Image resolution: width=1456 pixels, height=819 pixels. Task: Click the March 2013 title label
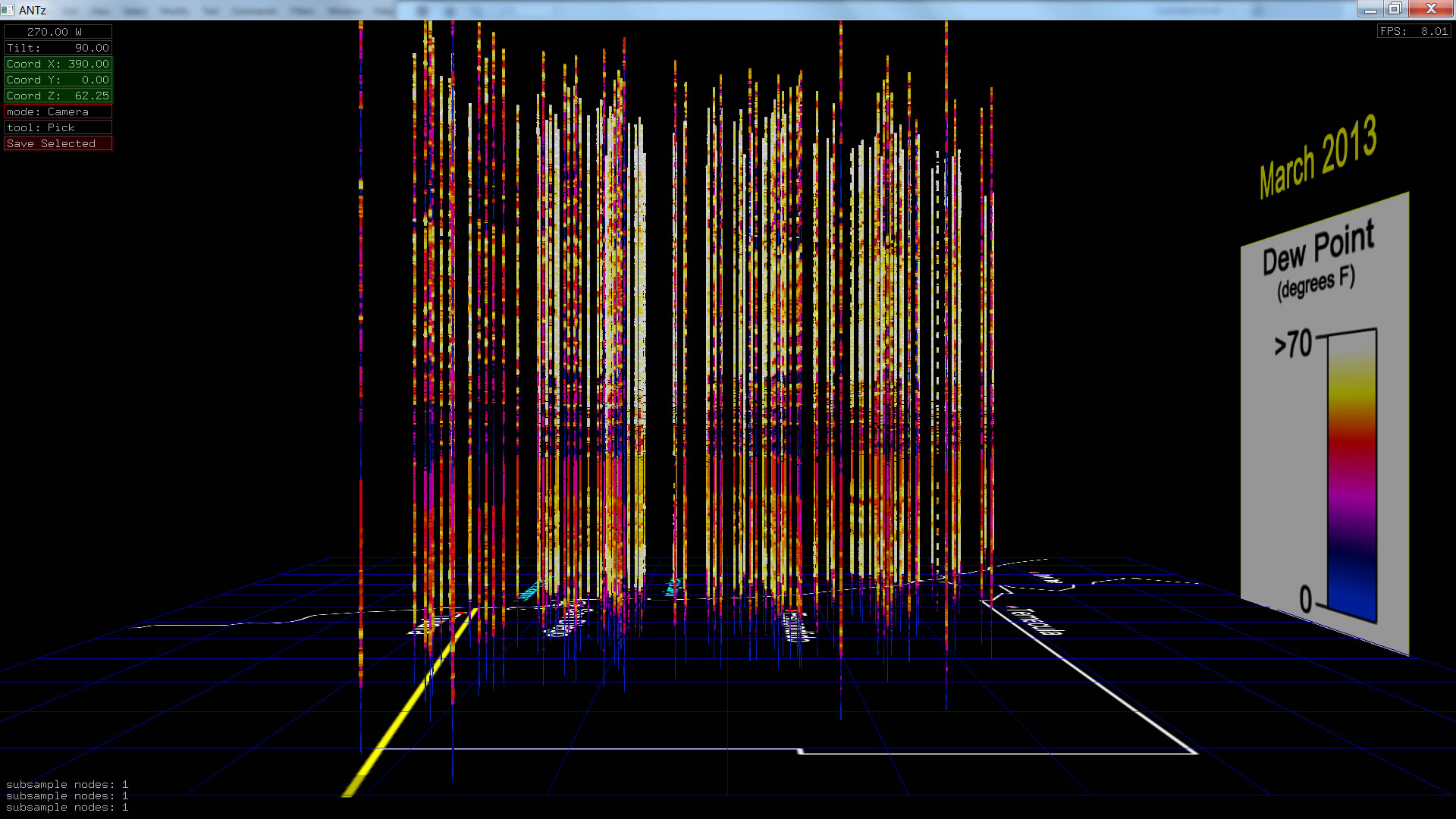(1318, 157)
